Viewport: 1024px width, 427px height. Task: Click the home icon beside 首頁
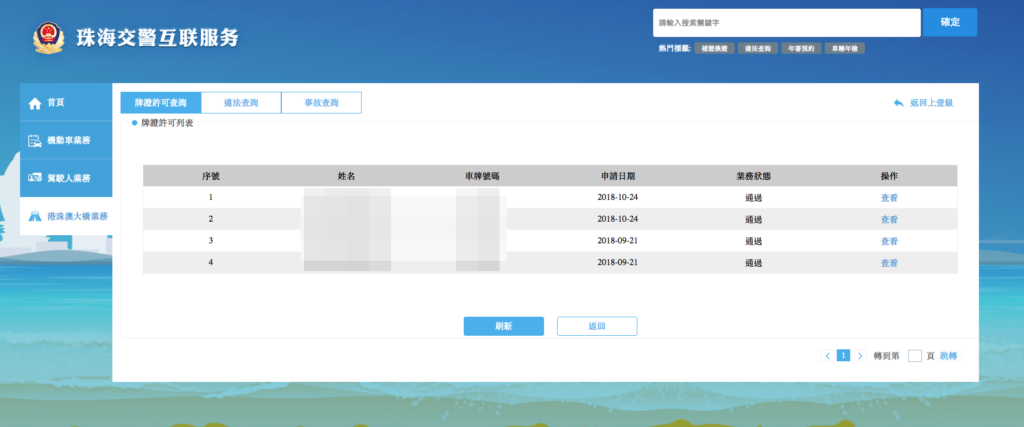click(35, 103)
